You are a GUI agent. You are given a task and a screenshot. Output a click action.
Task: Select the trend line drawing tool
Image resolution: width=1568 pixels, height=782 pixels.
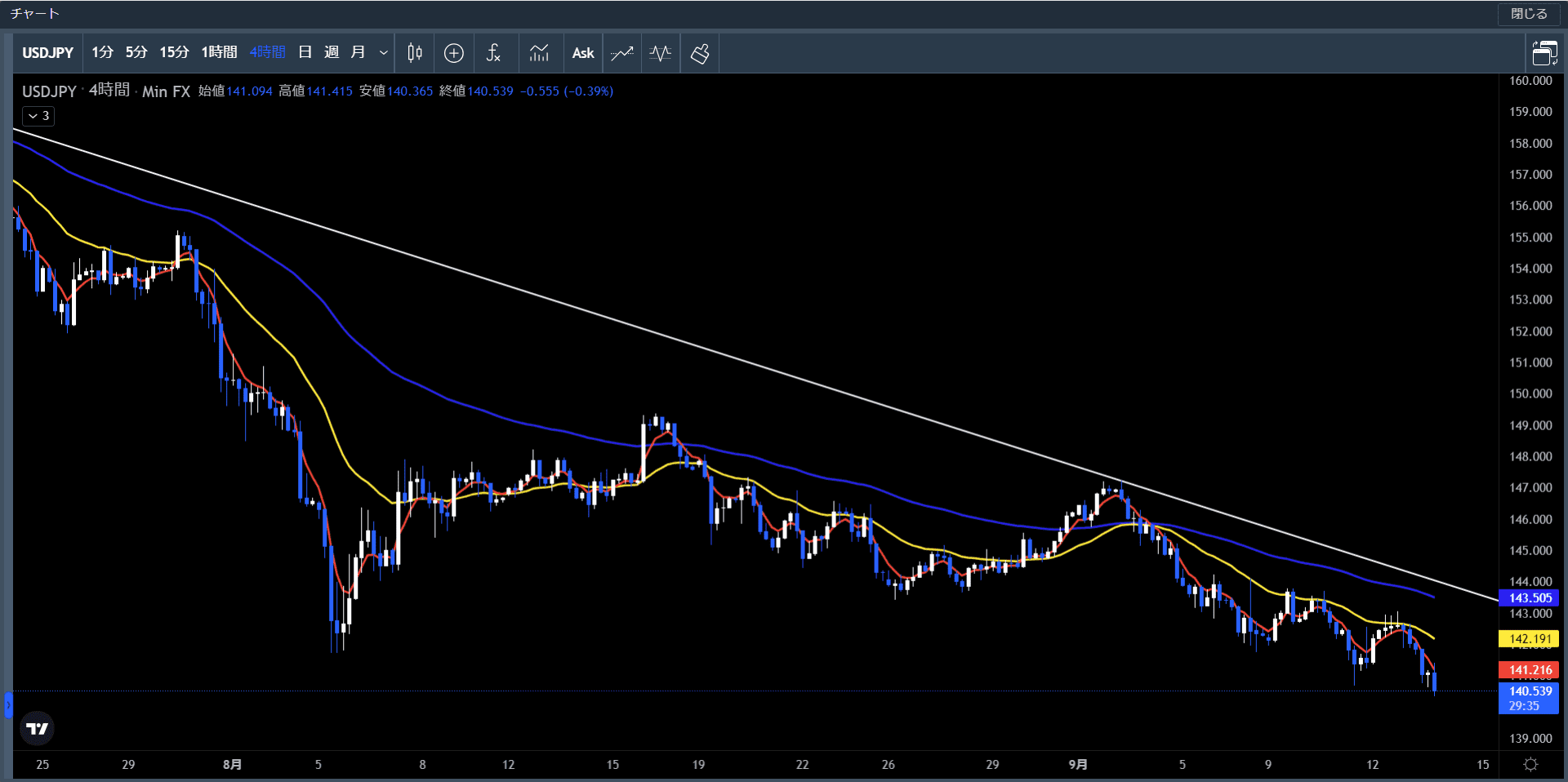click(x=622, y=53)
